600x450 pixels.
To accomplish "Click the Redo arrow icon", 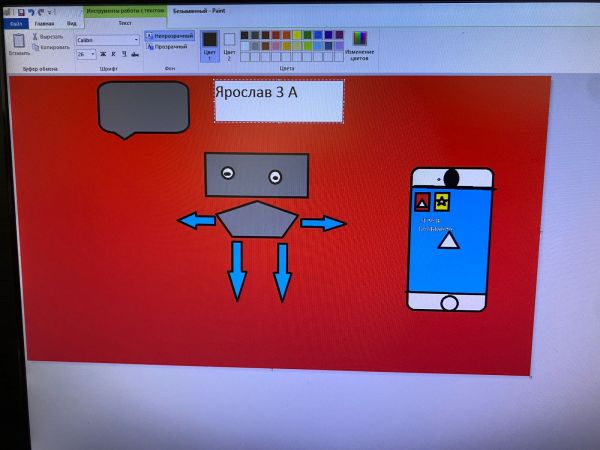I will [x=40, y=12].
